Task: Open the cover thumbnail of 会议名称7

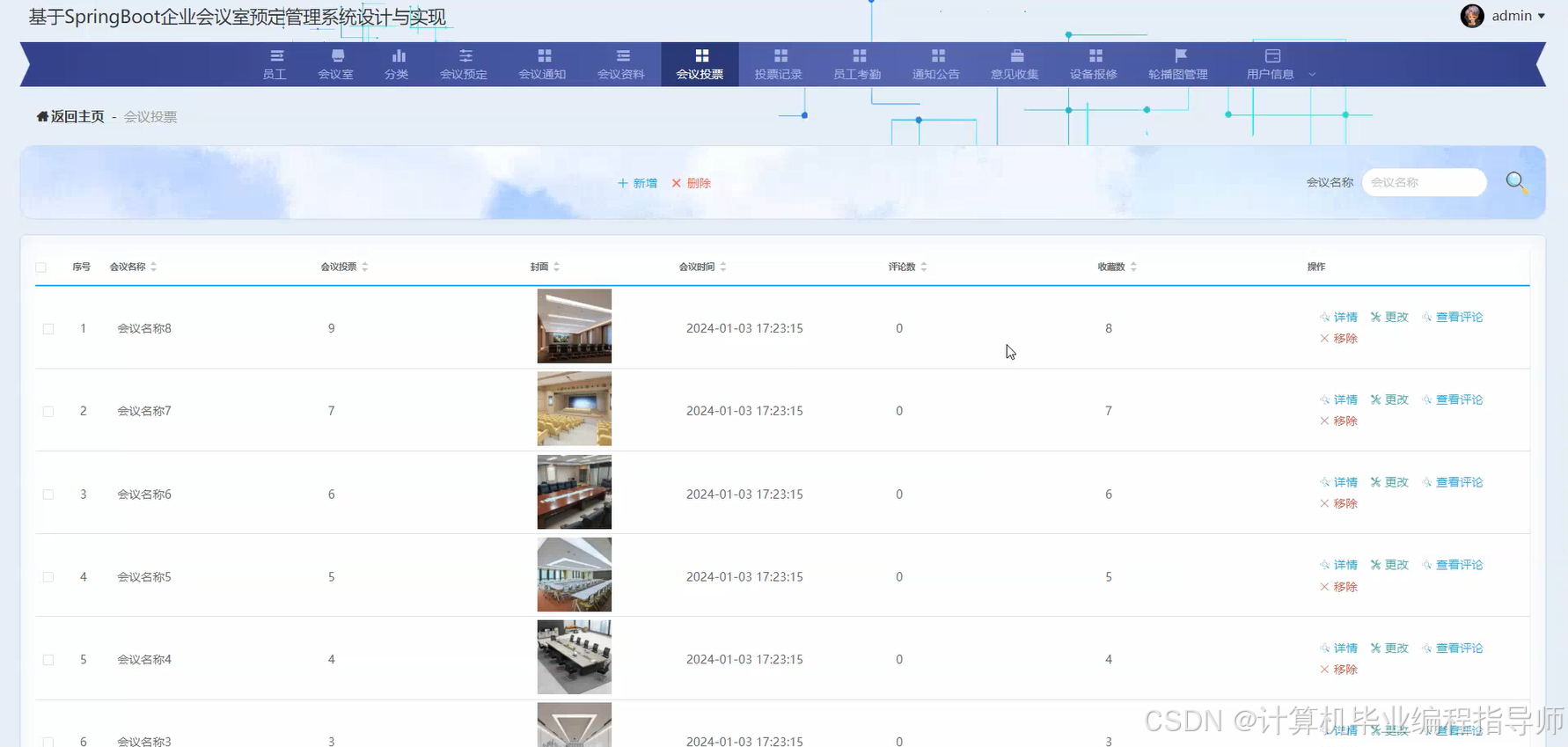Action: 575,409
